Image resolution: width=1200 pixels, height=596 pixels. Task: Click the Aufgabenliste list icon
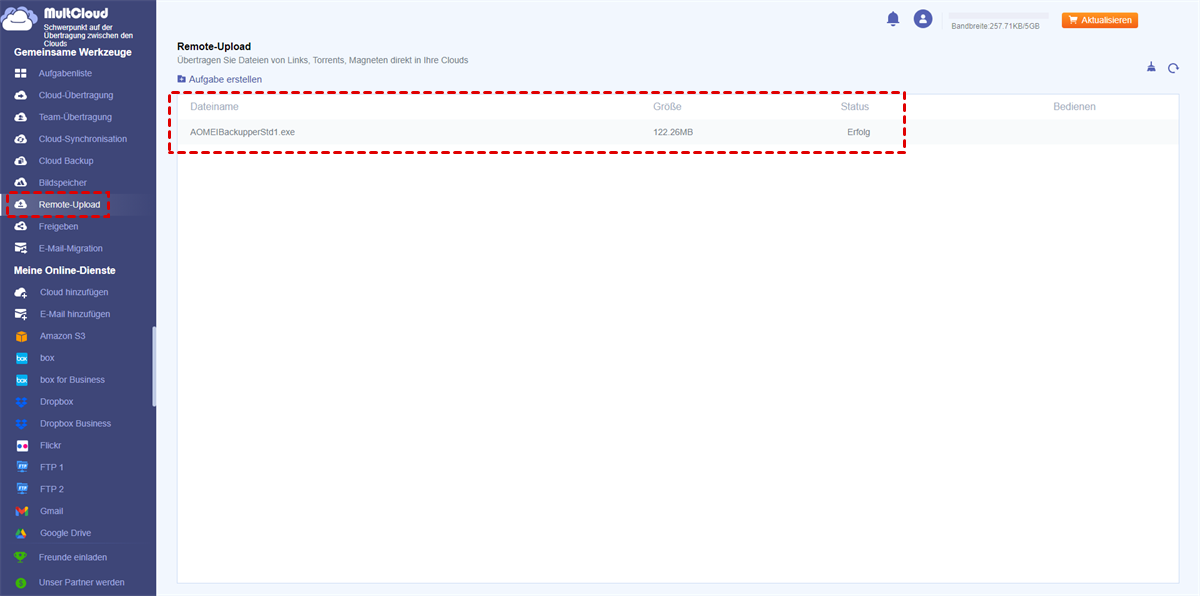click(x=21, y=73)
